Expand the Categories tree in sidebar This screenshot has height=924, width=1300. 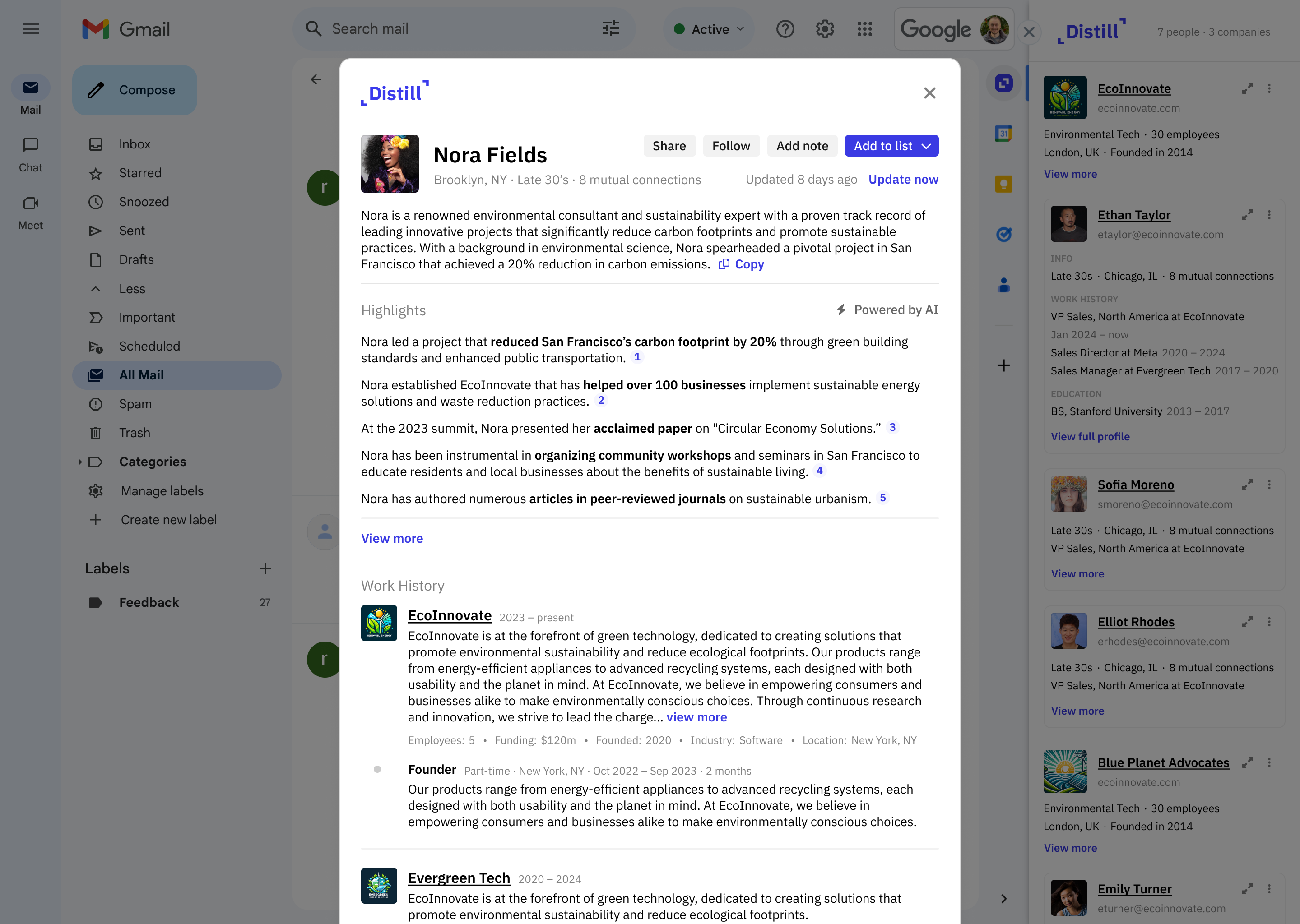click(x=80, y=462)
